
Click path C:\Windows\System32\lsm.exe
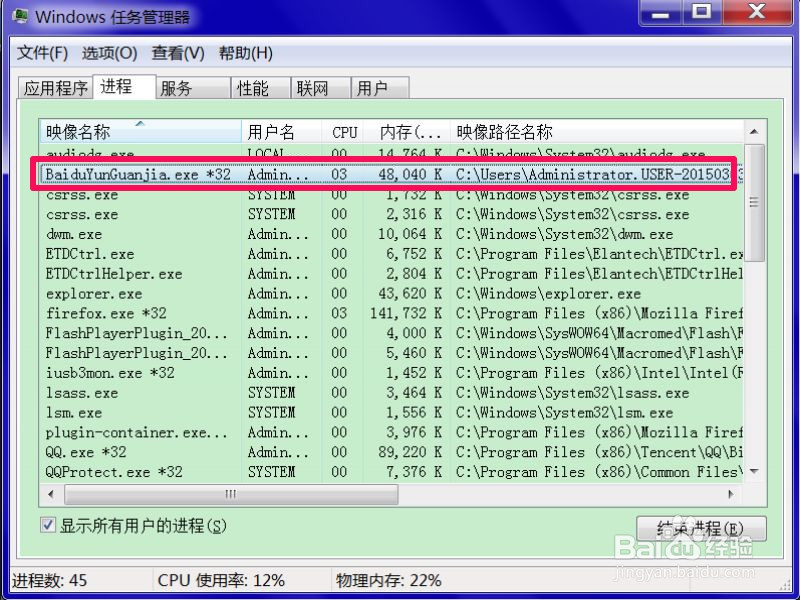[x=564, y=413]
